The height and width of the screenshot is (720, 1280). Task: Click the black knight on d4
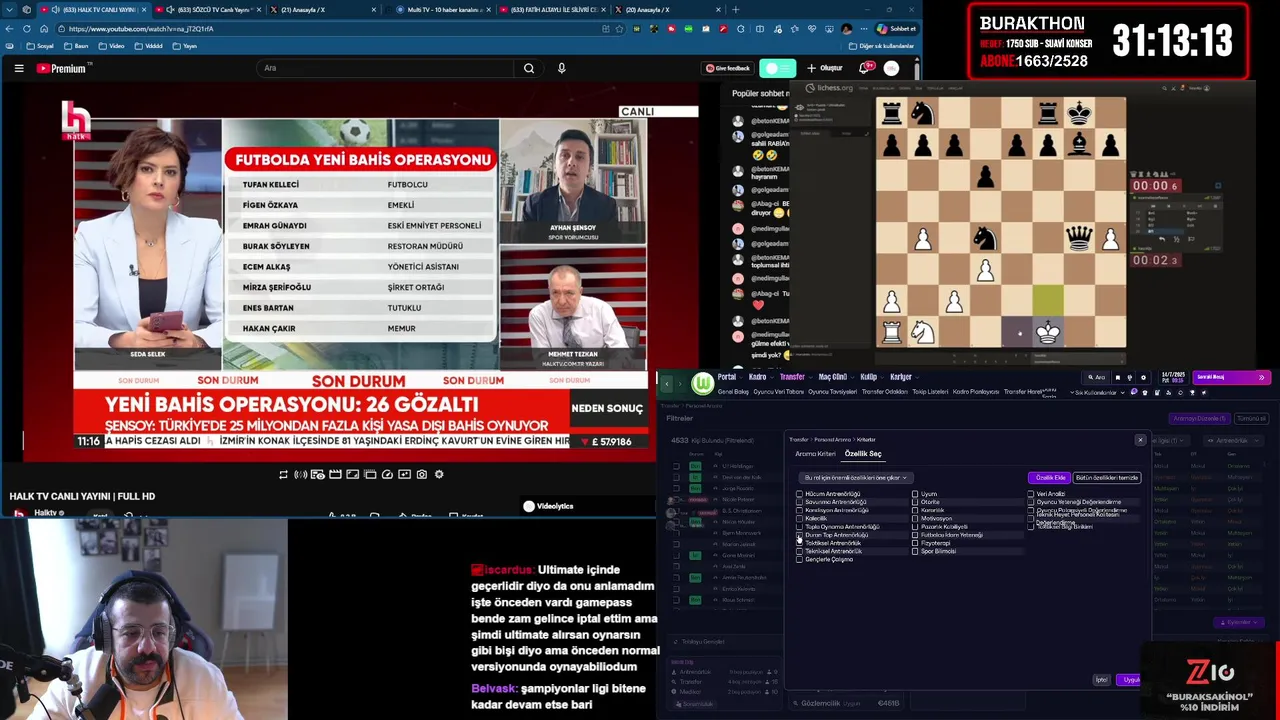point(985,238)
